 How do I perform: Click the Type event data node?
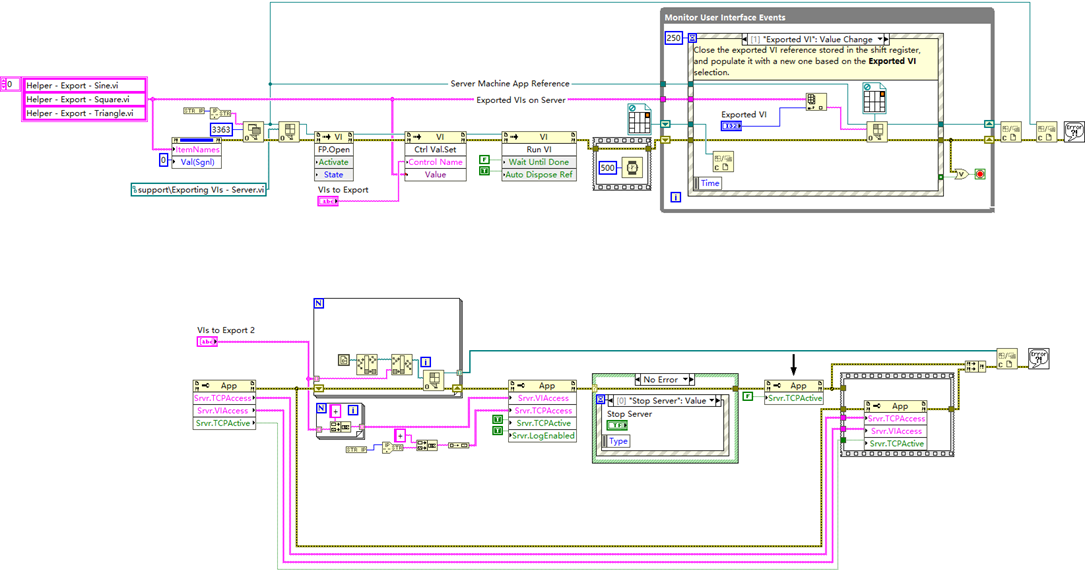[617, 441]
